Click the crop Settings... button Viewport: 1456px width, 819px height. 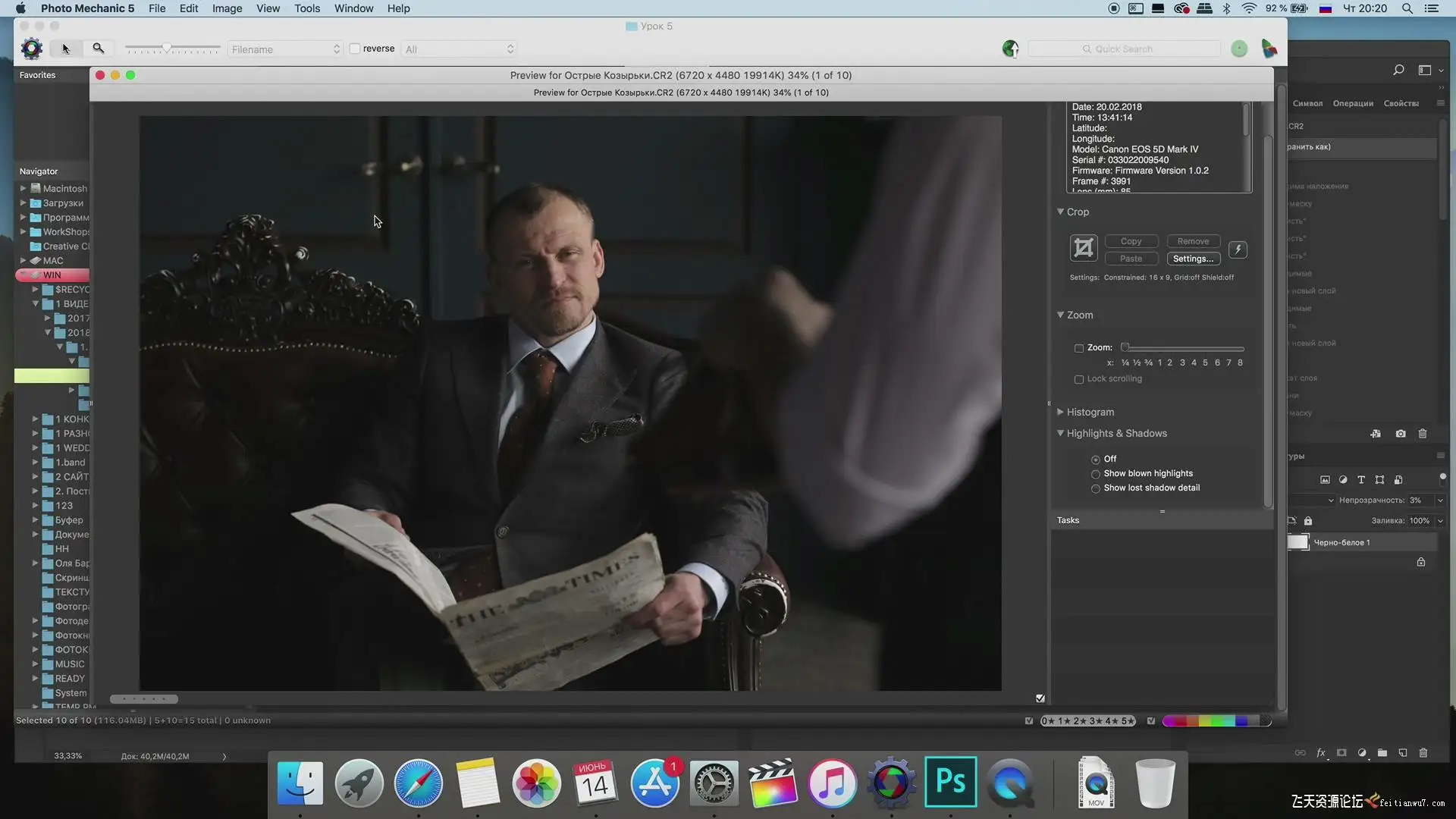click(x=1193, y=259)
